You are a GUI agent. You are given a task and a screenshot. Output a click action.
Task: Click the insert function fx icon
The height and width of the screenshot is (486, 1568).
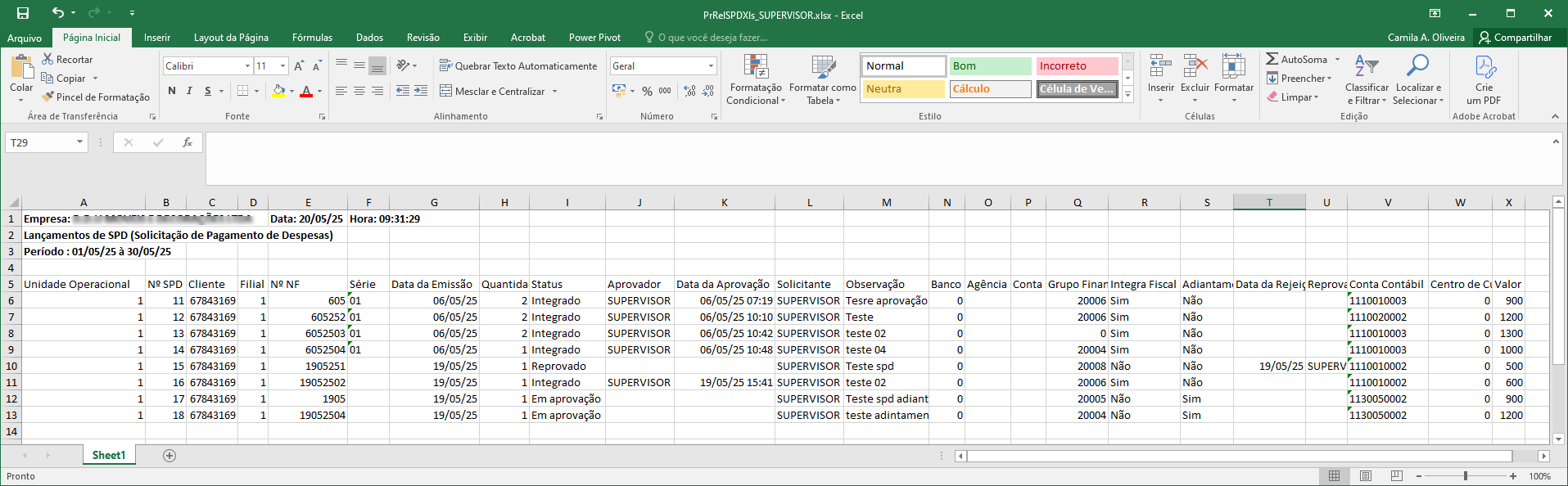tap(188, 142)
